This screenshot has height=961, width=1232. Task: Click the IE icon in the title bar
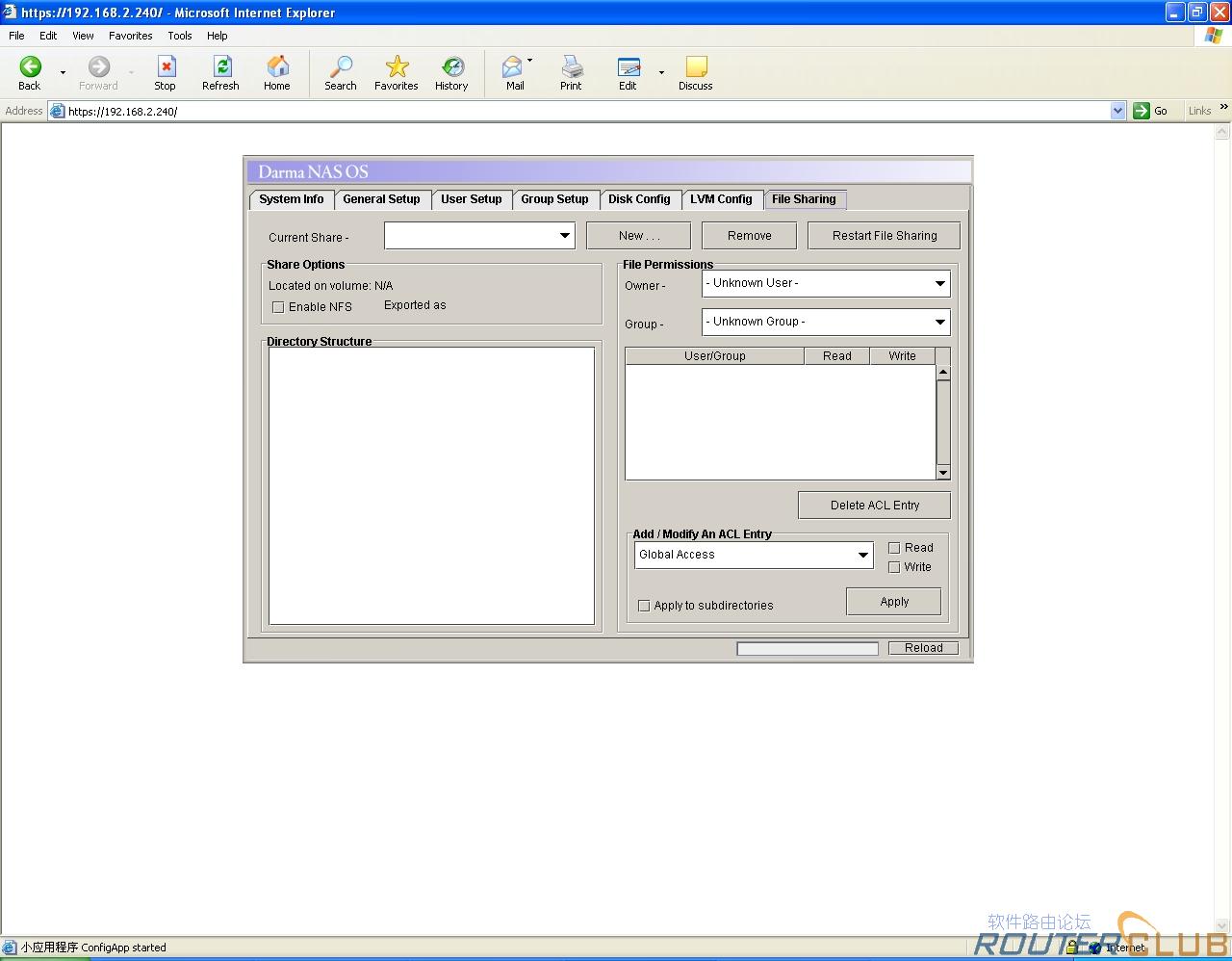(10, 13)
